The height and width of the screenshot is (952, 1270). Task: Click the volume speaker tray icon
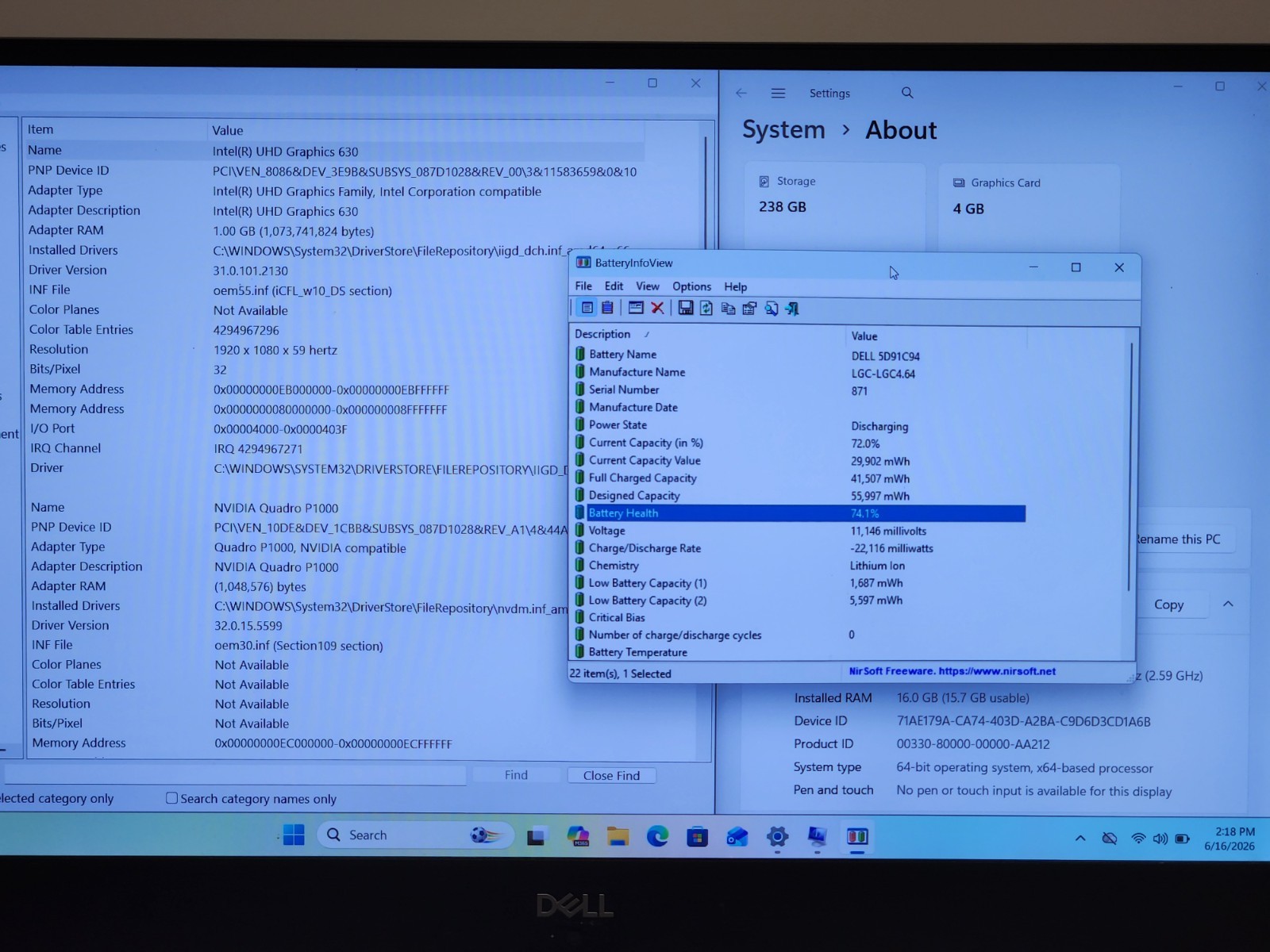1160,839
